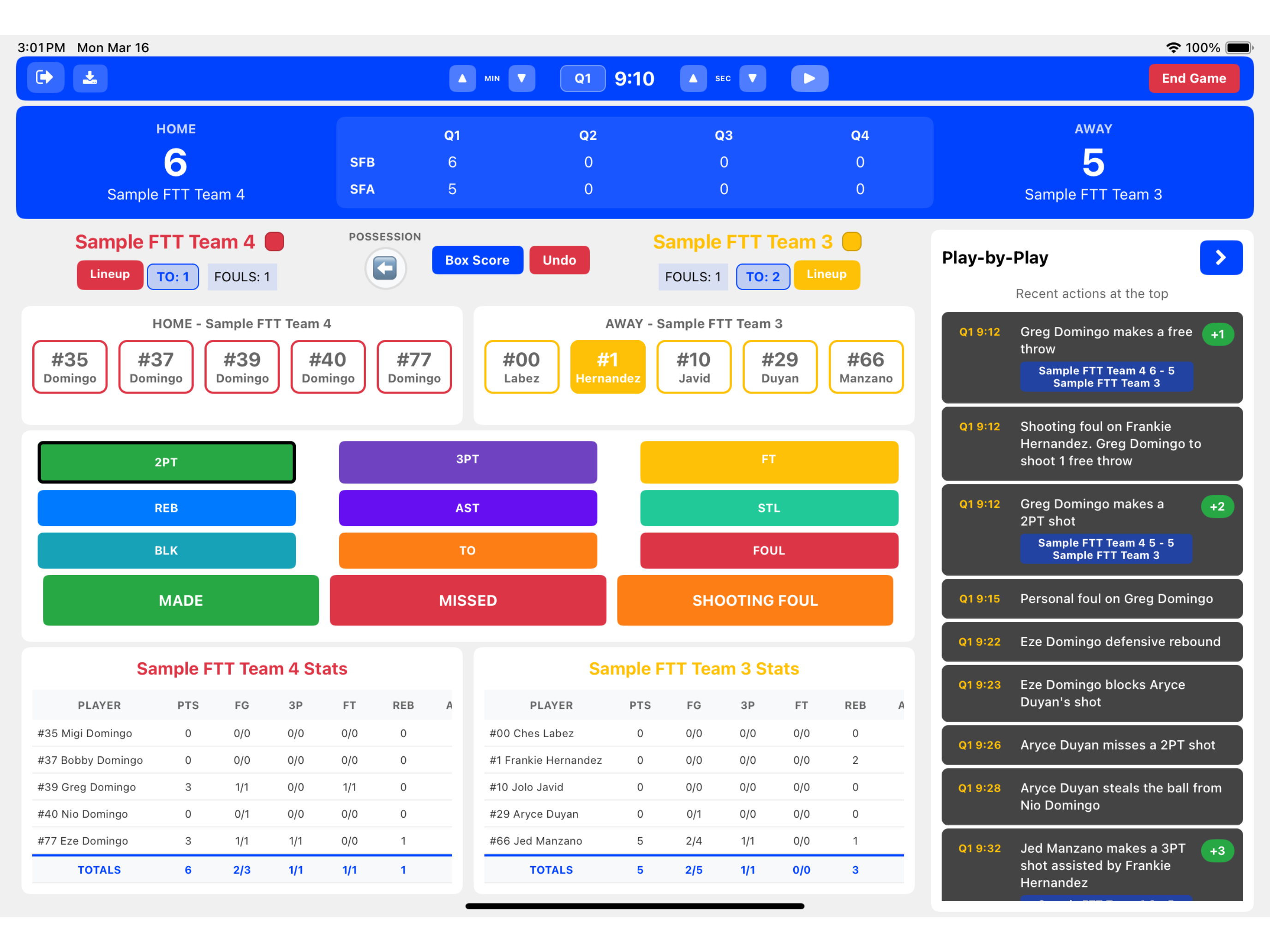Decrease minutes with MIN down arrow
Viewport: 1270px width, 952px height.
522,78
